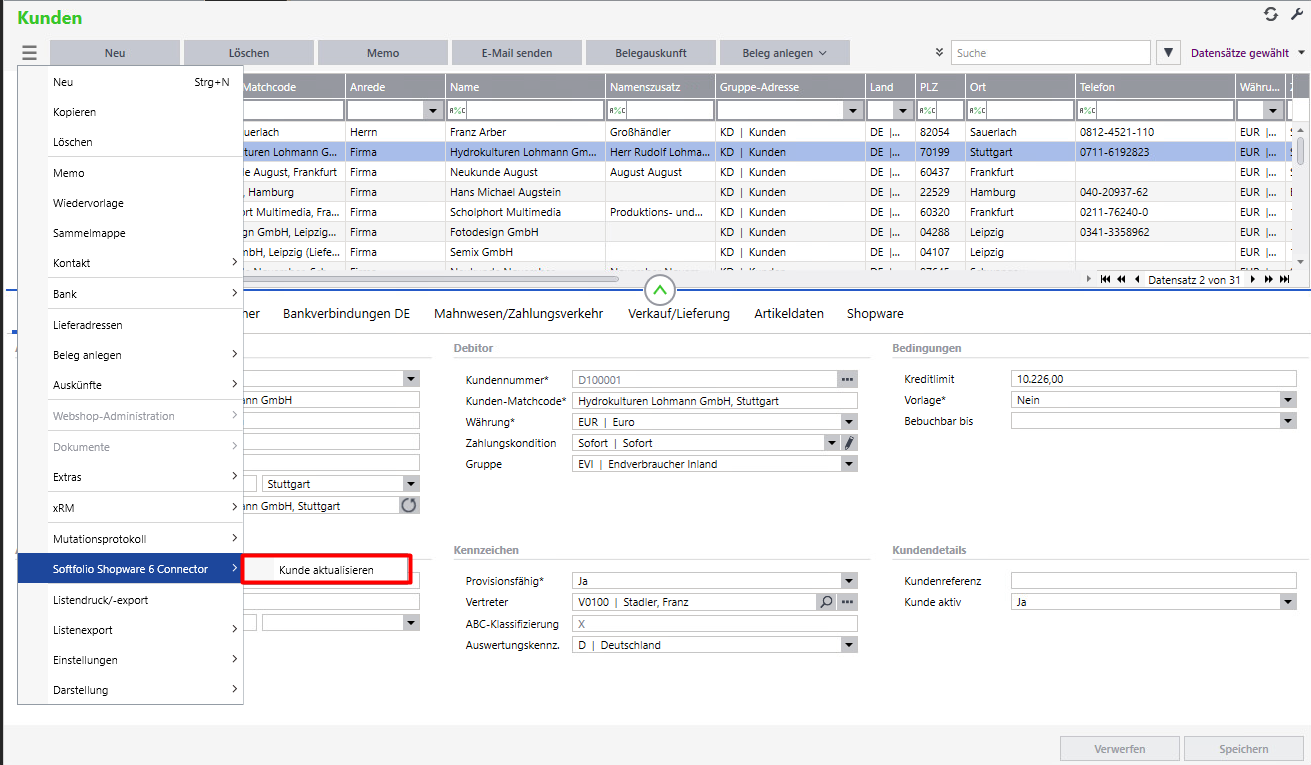Open the wrench settings icon

click(x=1298, y=14)
